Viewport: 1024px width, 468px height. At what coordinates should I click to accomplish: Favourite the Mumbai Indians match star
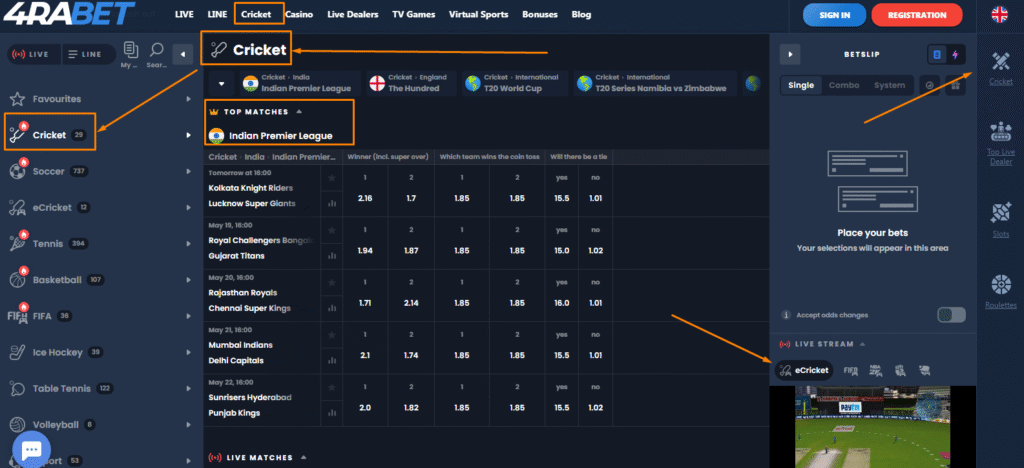point(332,335)
